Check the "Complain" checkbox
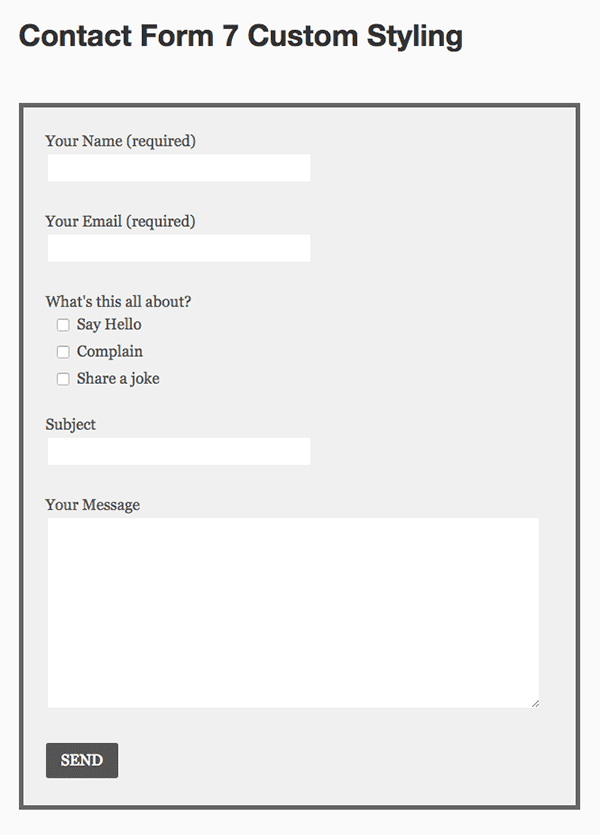Image resolution: width=600 pixels, height=835 pixels. [63, 351]
